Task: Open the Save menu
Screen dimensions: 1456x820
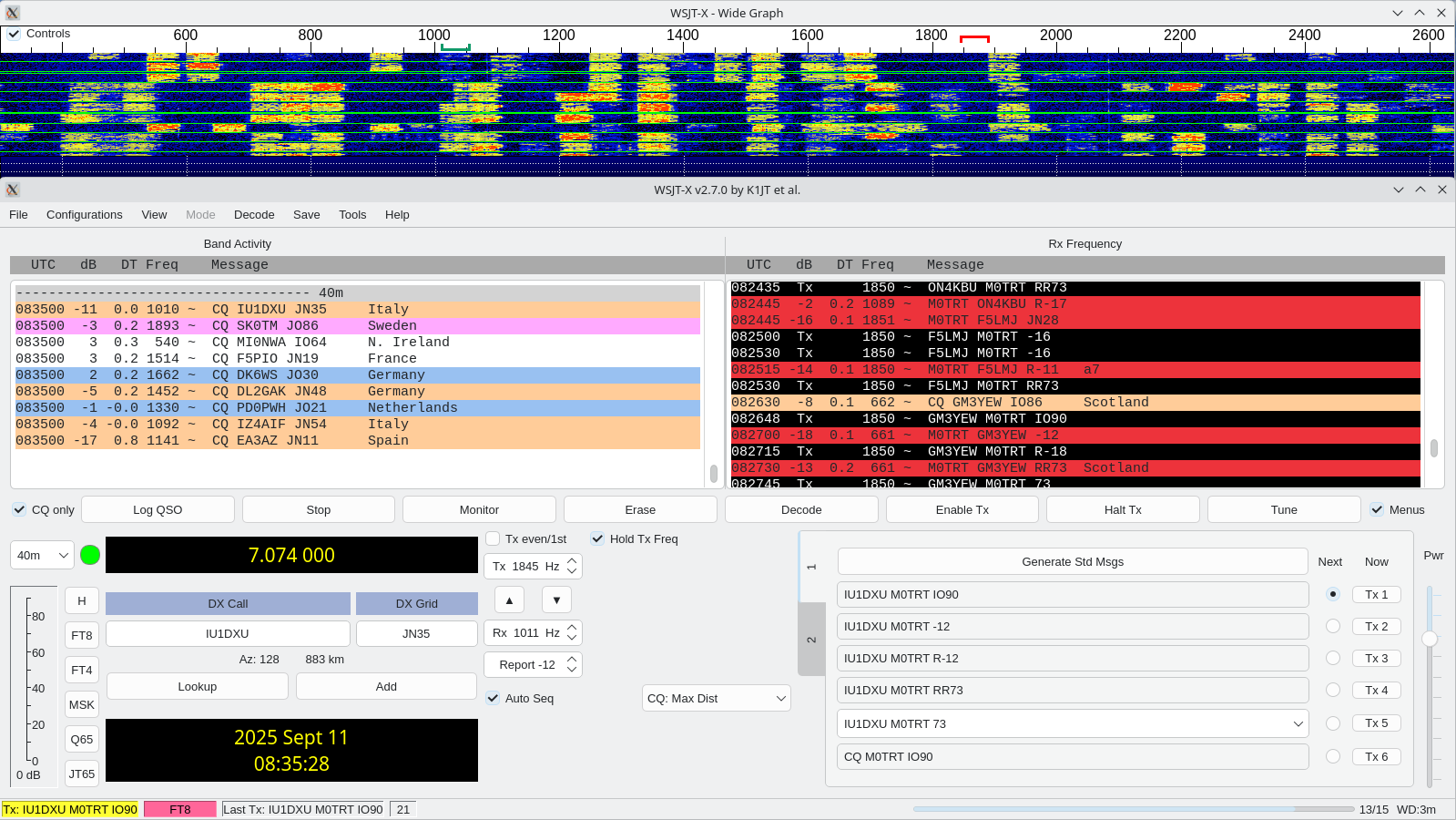Action: point(307,215)
